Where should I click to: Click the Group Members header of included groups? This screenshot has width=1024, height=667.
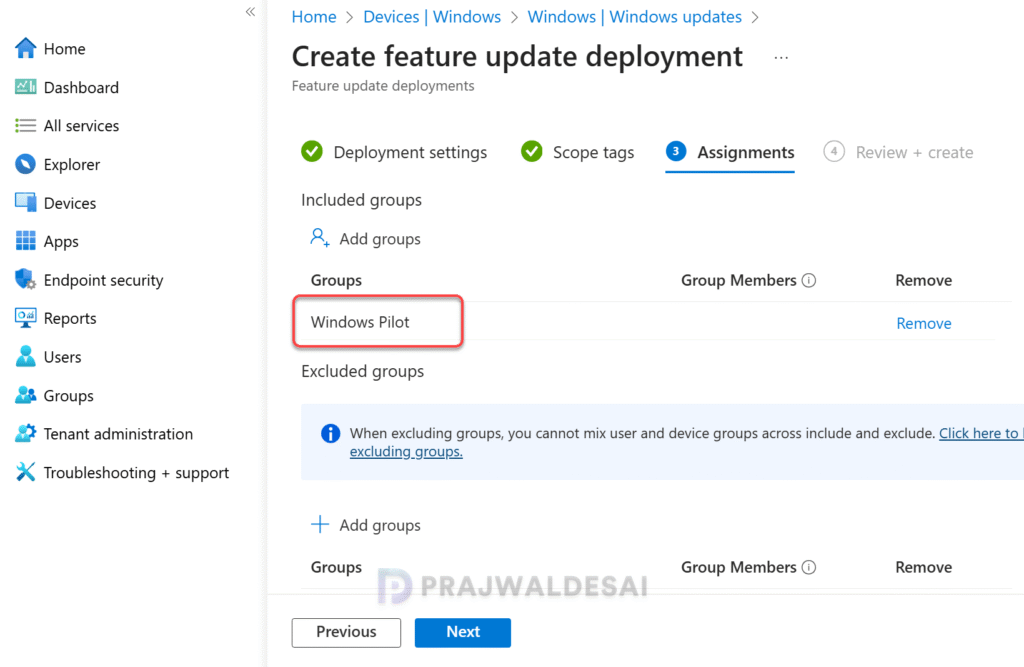739,280
